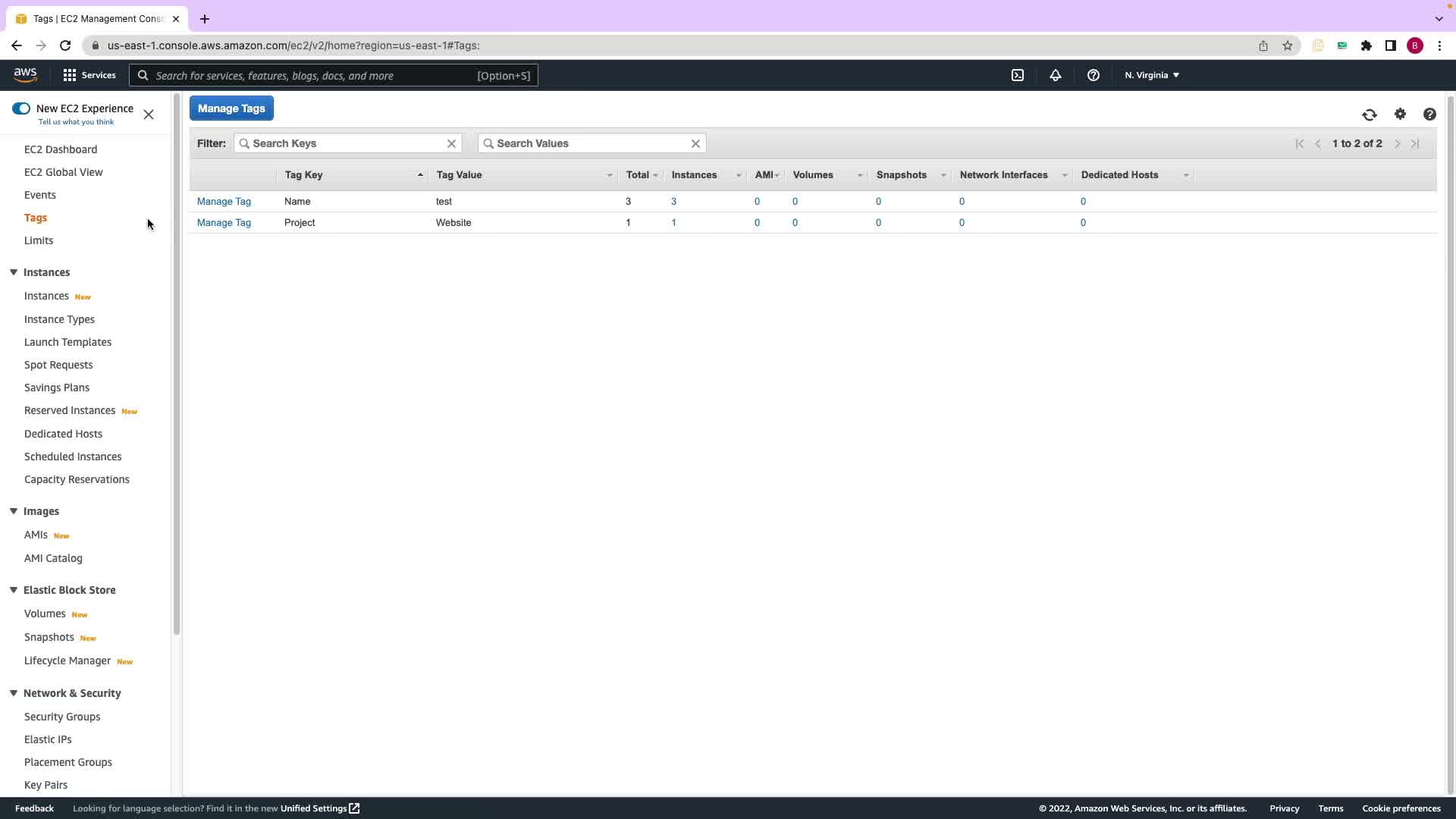Open EC2 Dashboard in sidebar
1456x819 pixels.
click(x=61, y=149)
